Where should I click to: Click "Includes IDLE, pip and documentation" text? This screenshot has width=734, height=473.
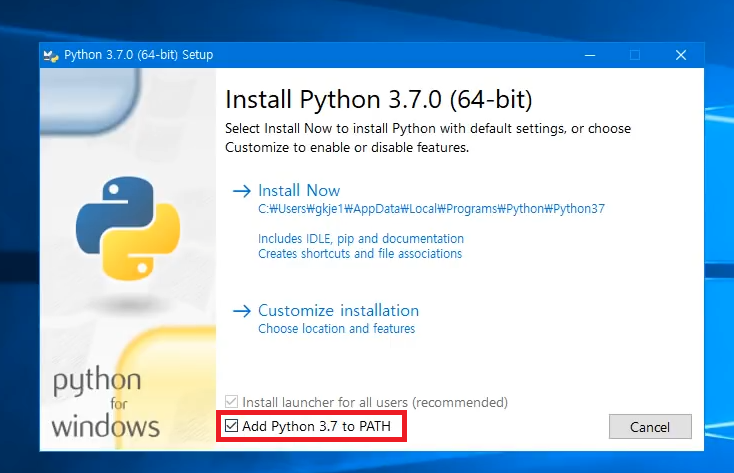[361, 239]
